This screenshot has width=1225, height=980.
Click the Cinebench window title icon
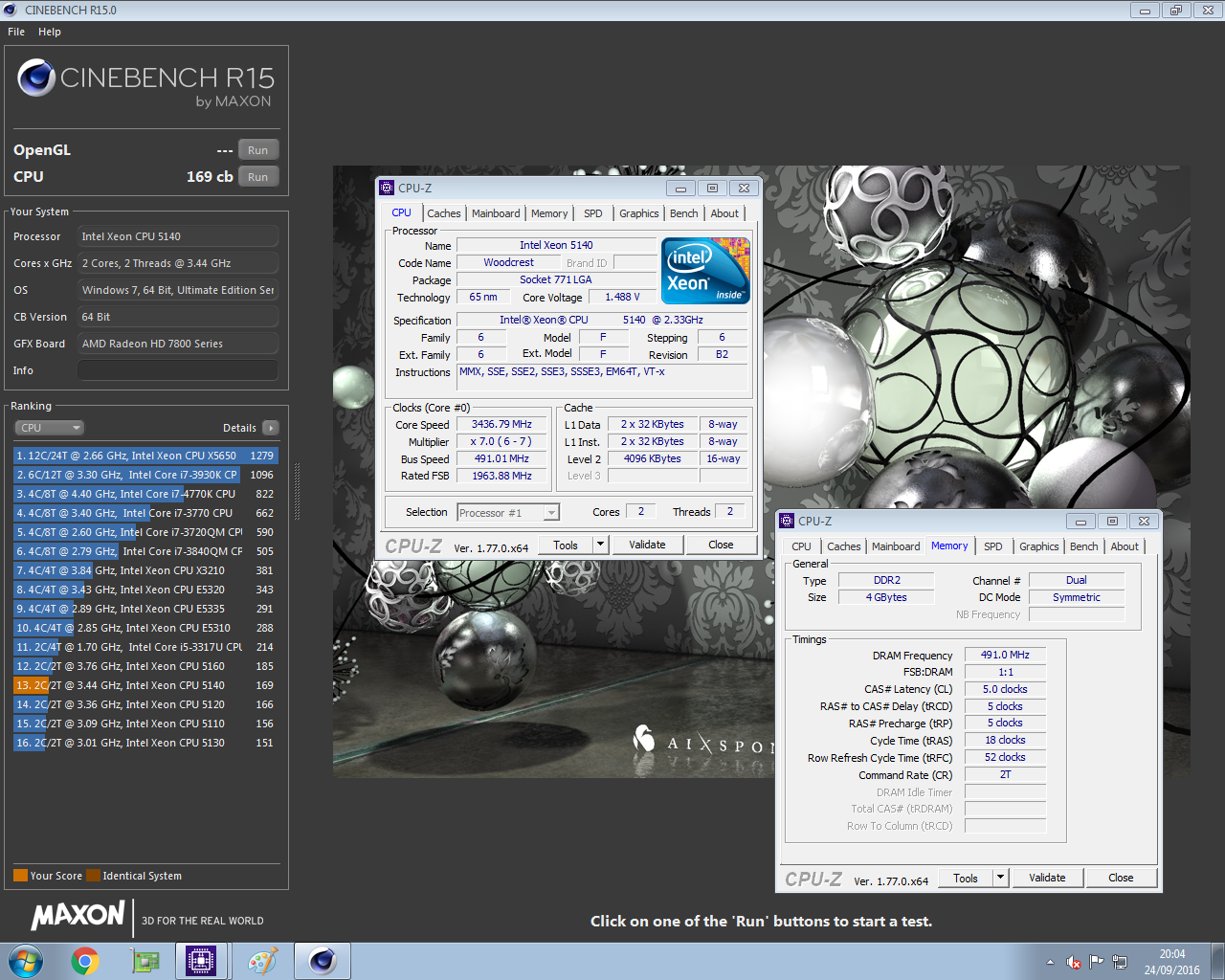[10, 10]
